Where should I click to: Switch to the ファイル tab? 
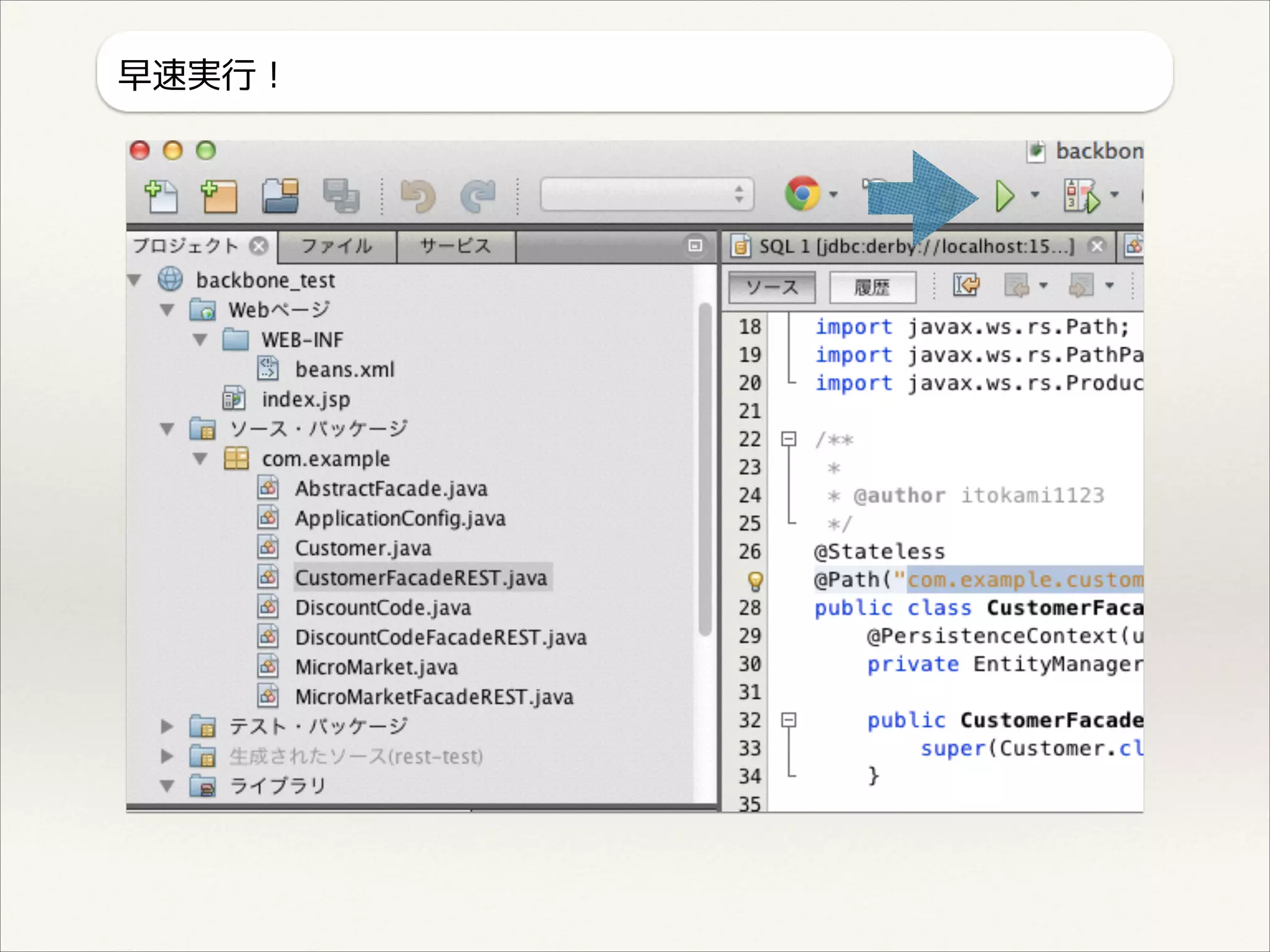pyautogui.click(x=337, y=247)
